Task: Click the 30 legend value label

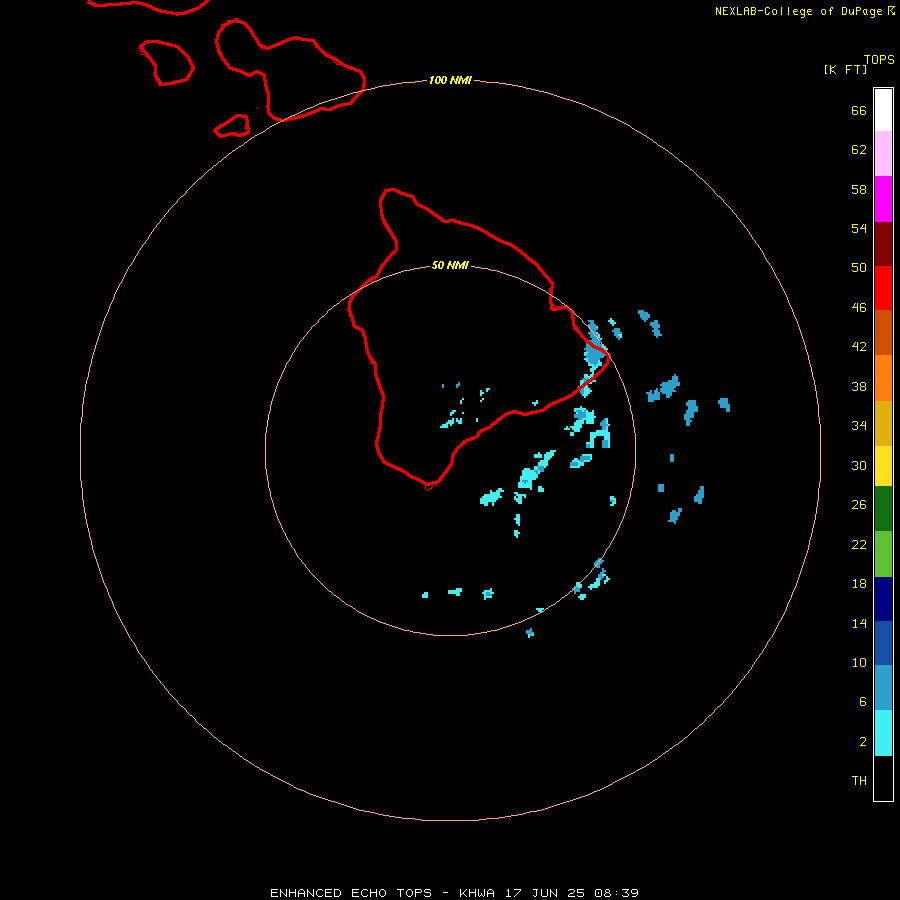Action: click(x=859, y=465)
